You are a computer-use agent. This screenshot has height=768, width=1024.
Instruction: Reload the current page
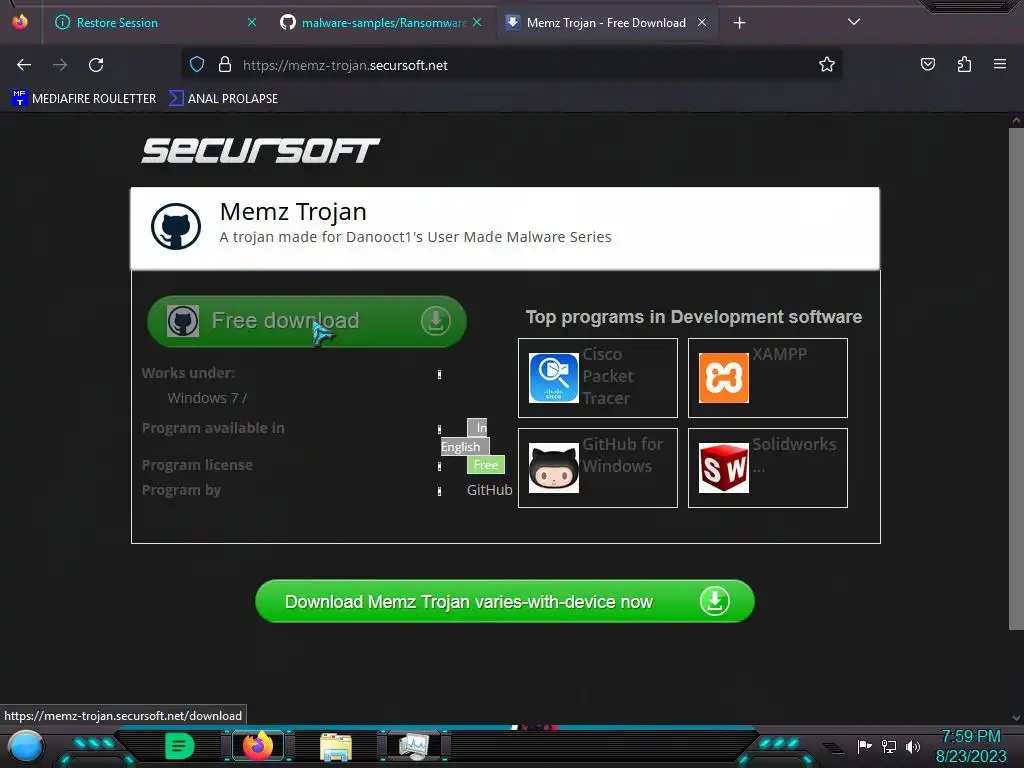tap(96, 65)
